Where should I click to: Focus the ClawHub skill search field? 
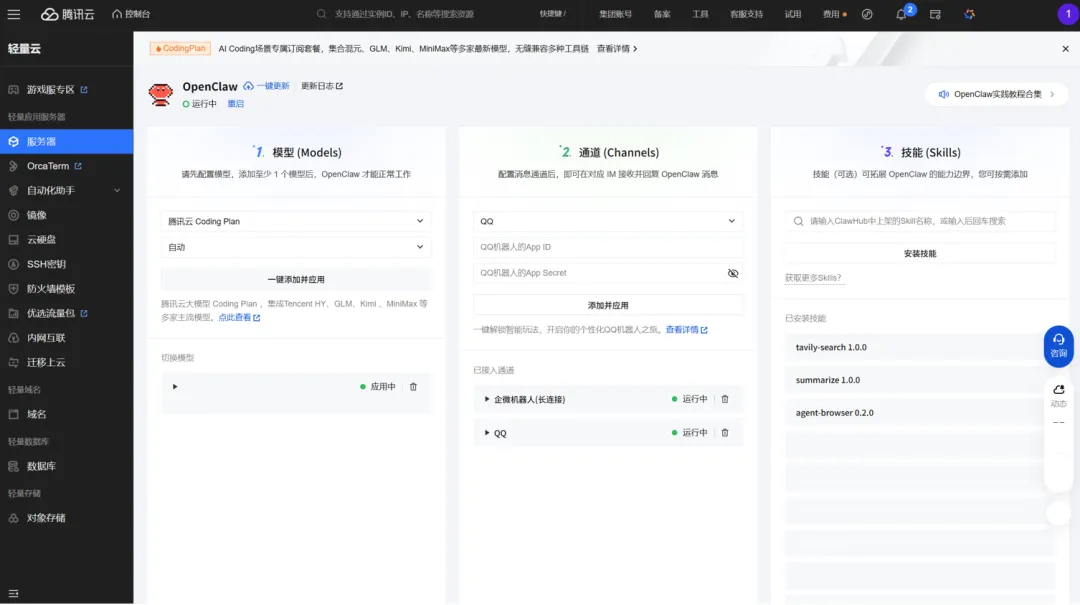tap(920, 221)
